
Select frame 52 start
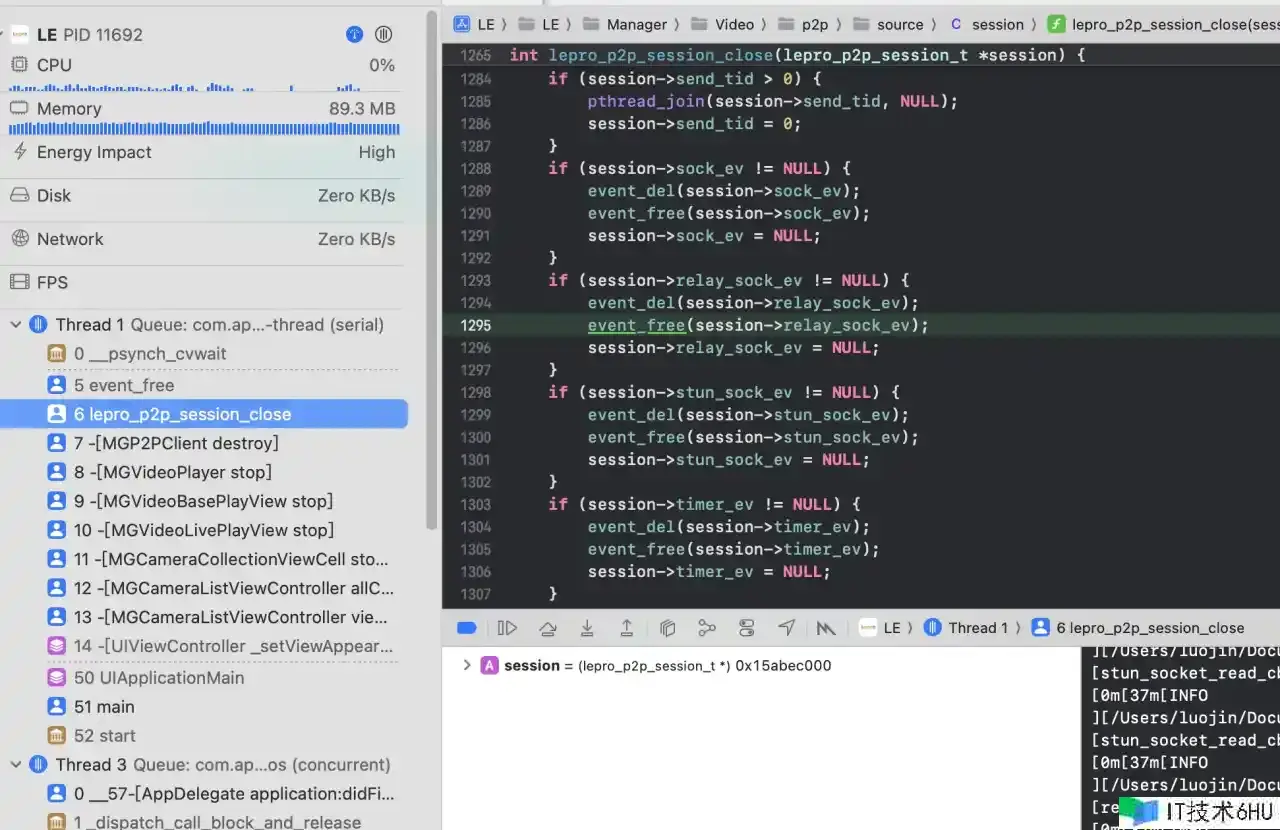coord(204,735)
